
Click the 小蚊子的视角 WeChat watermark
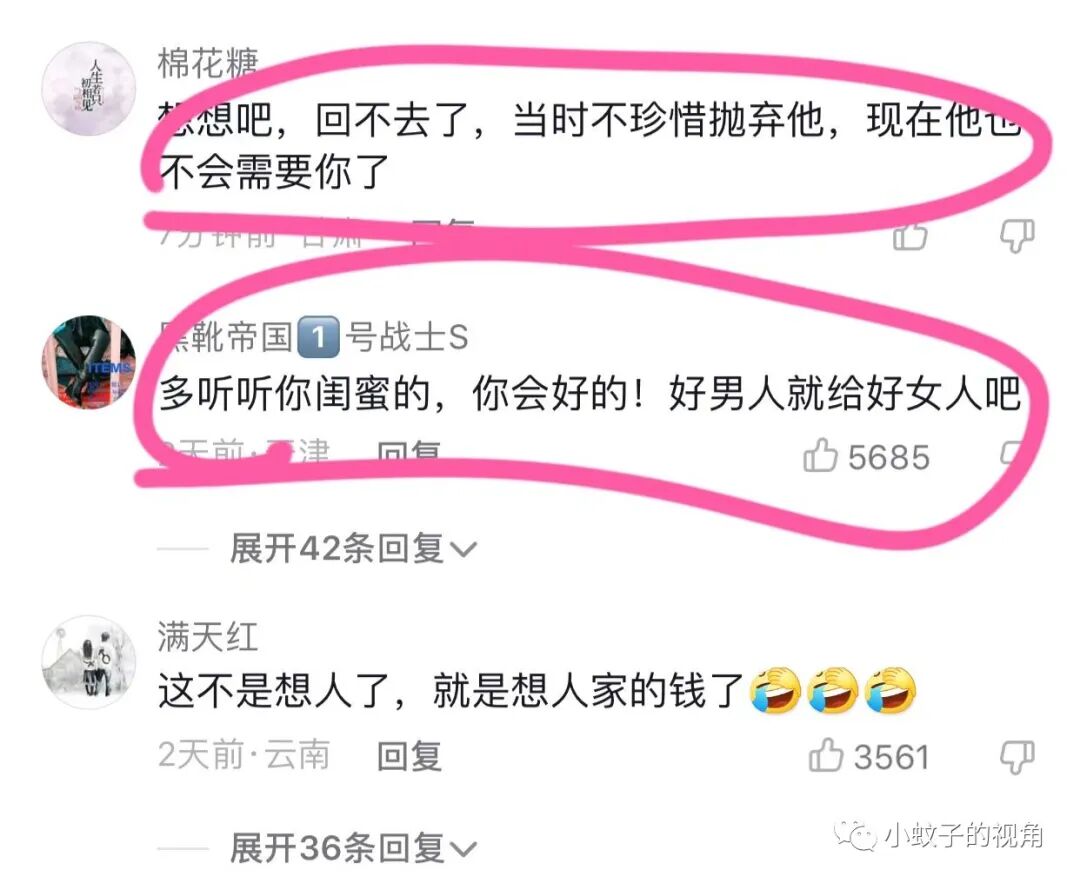point(939,835)
